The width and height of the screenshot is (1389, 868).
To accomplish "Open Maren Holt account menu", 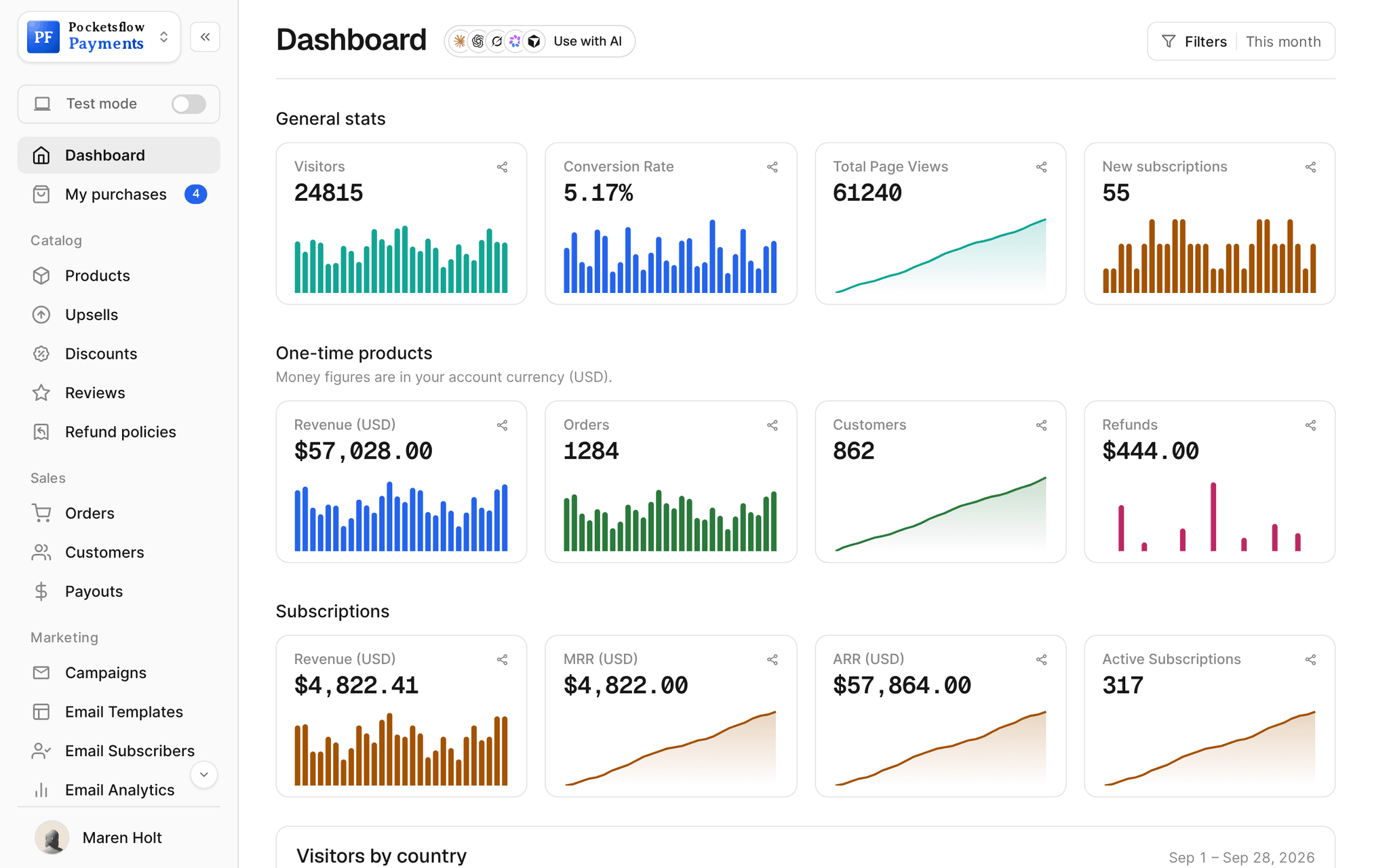I will coord(119,837).
